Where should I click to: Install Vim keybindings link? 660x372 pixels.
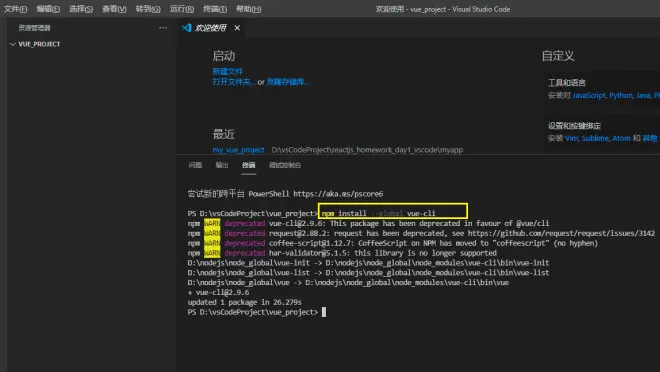(x=571, y=138)
